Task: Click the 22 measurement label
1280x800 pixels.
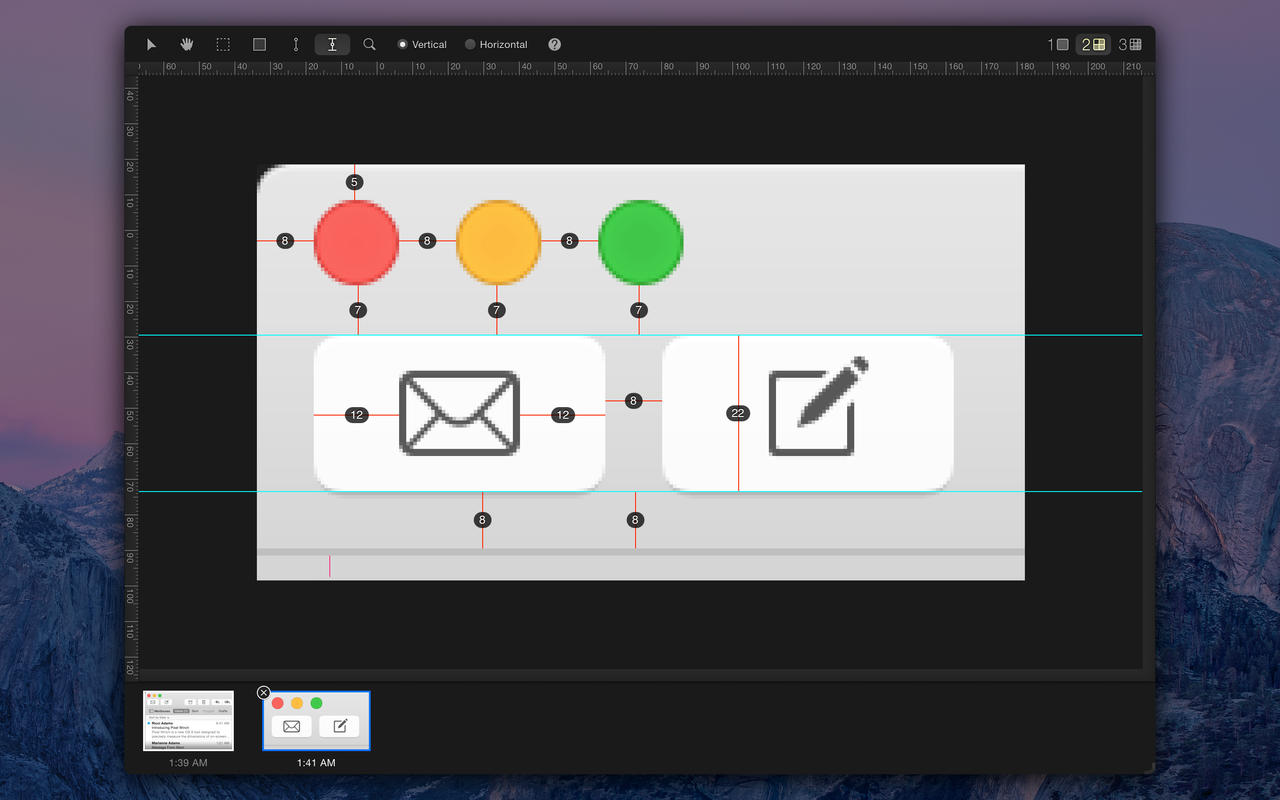Action: [x=738, y=413]
